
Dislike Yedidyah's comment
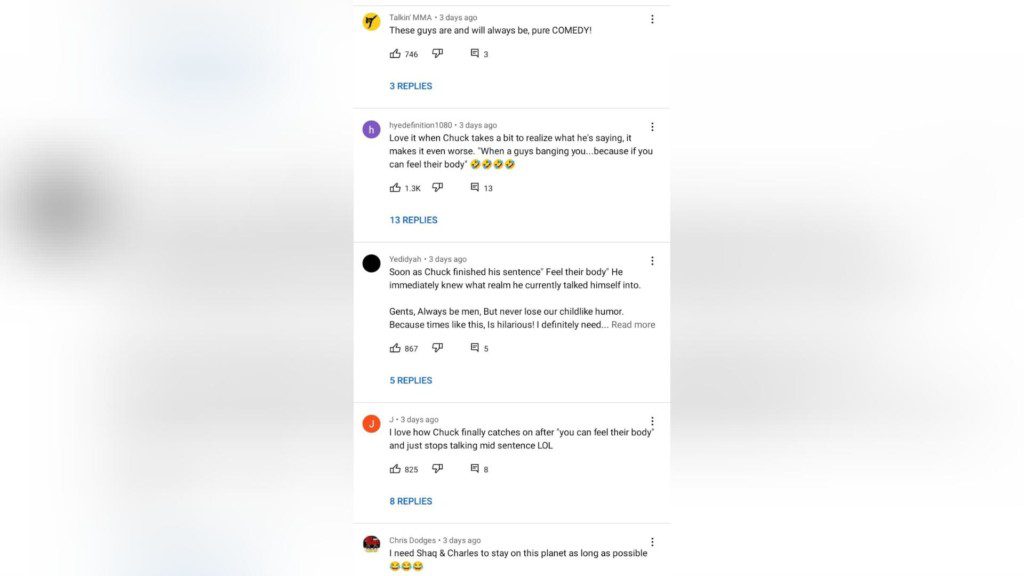(437, 348)
